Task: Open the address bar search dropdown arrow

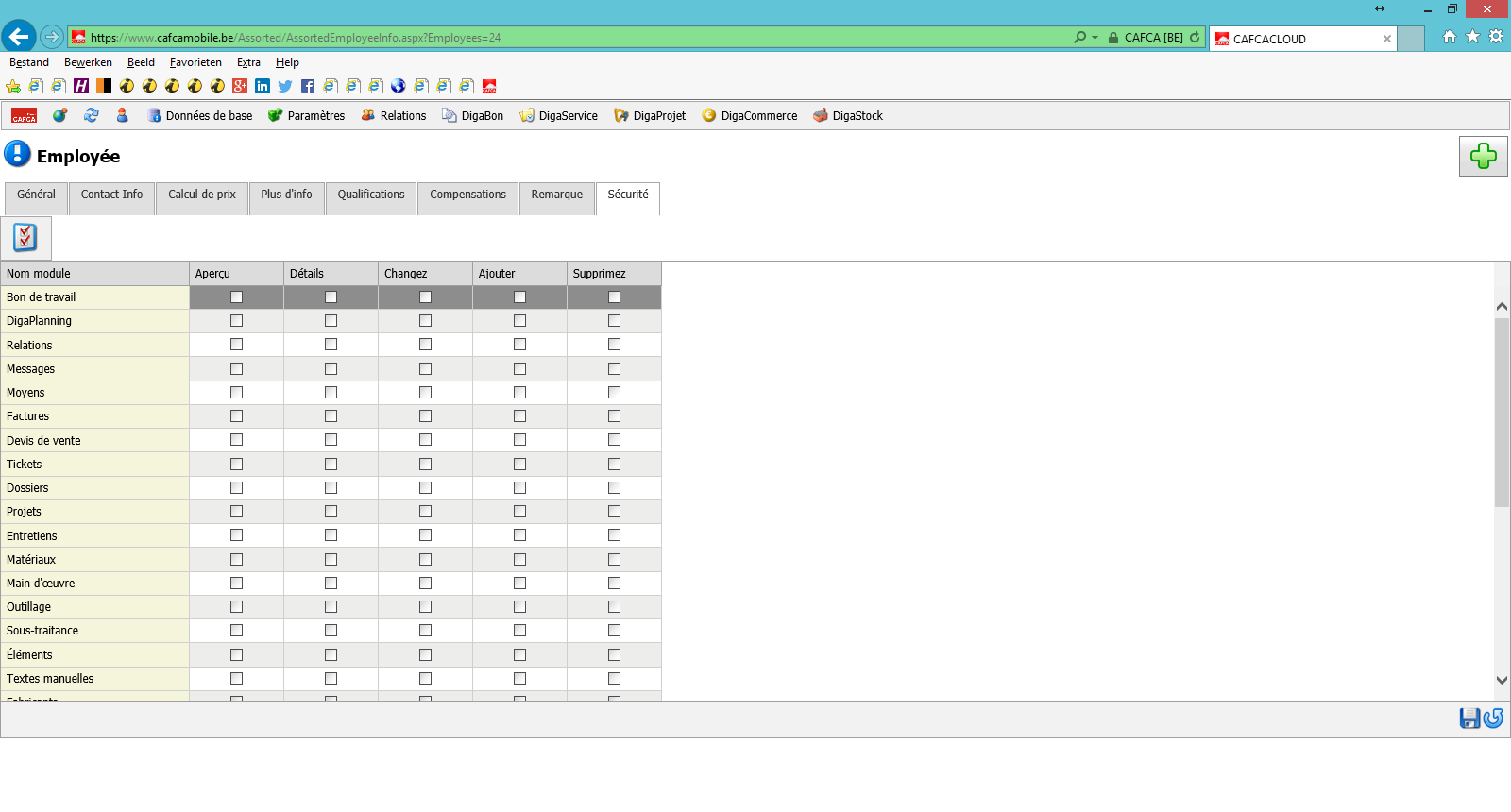Action: pos(1095,38)
